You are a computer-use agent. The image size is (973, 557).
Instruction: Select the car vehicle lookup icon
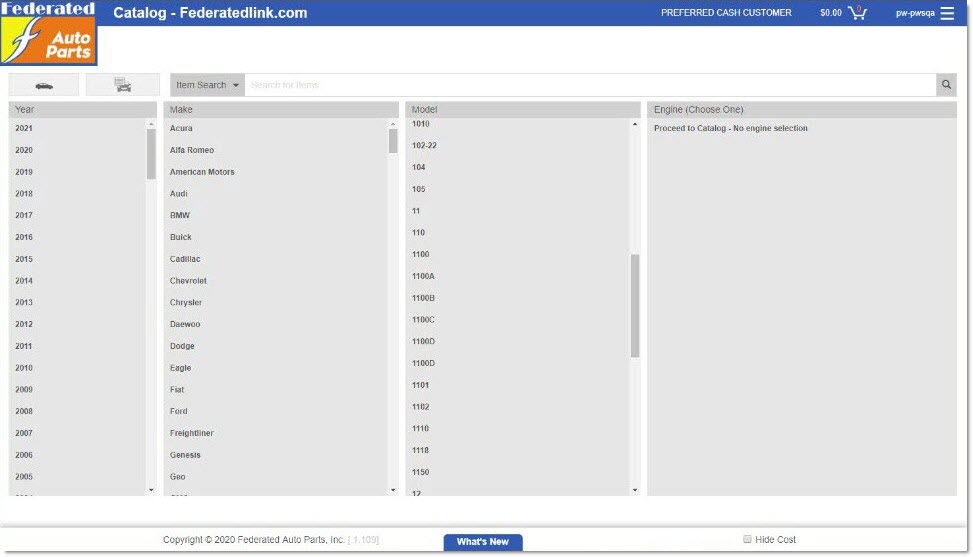44,85
